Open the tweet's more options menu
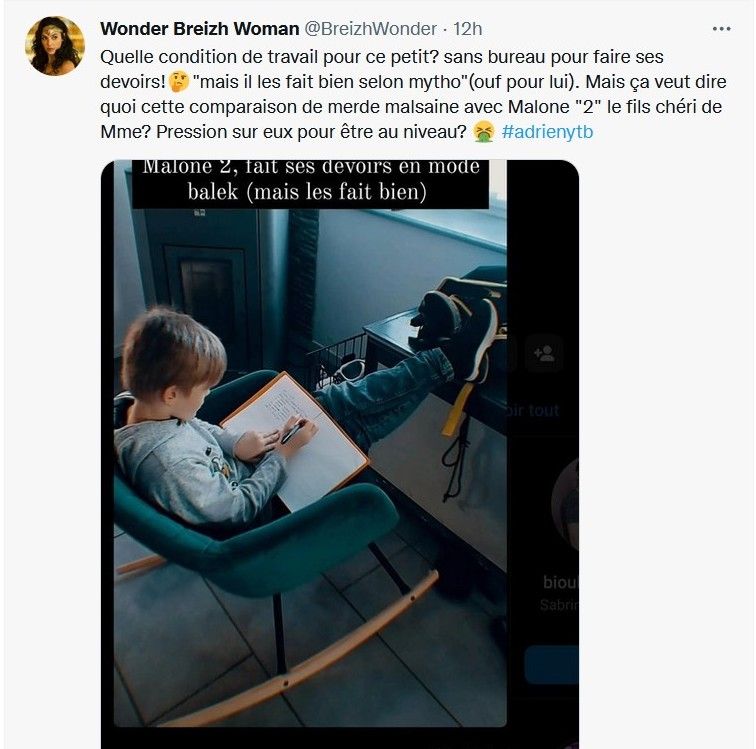Screen dimensions: 756x749 721,29
